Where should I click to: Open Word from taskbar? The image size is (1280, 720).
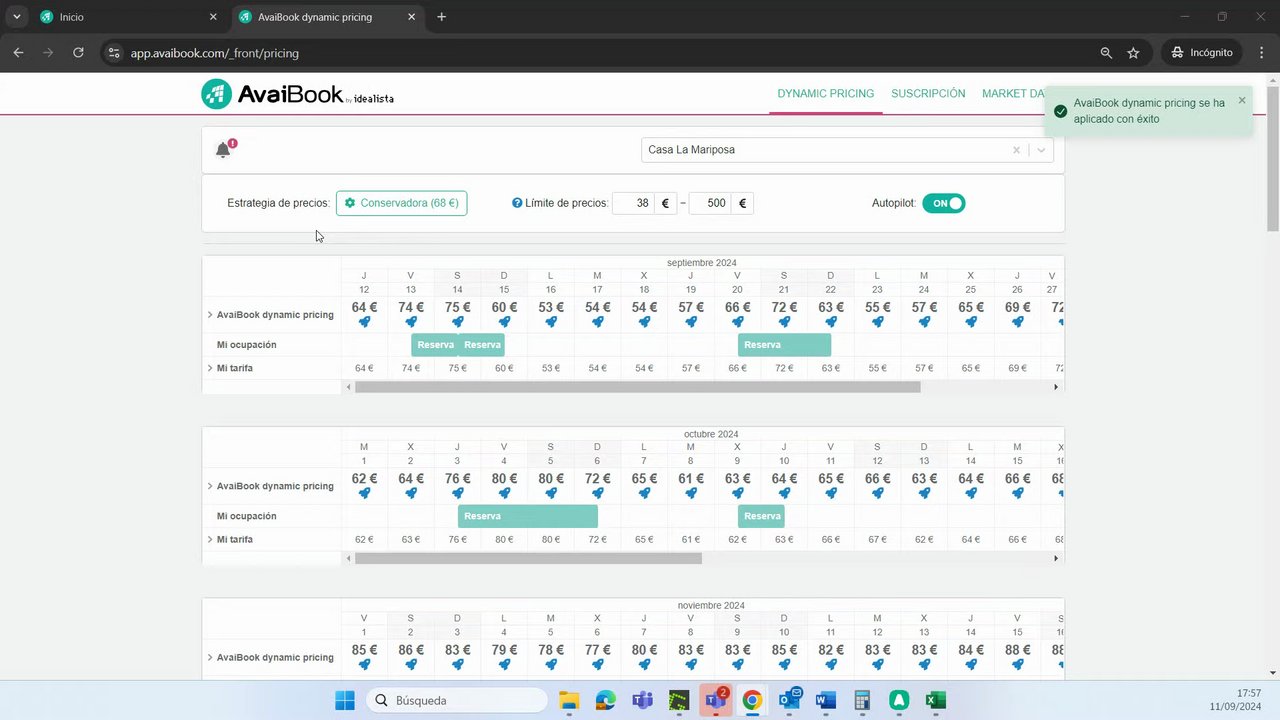(x=826, y=700)
